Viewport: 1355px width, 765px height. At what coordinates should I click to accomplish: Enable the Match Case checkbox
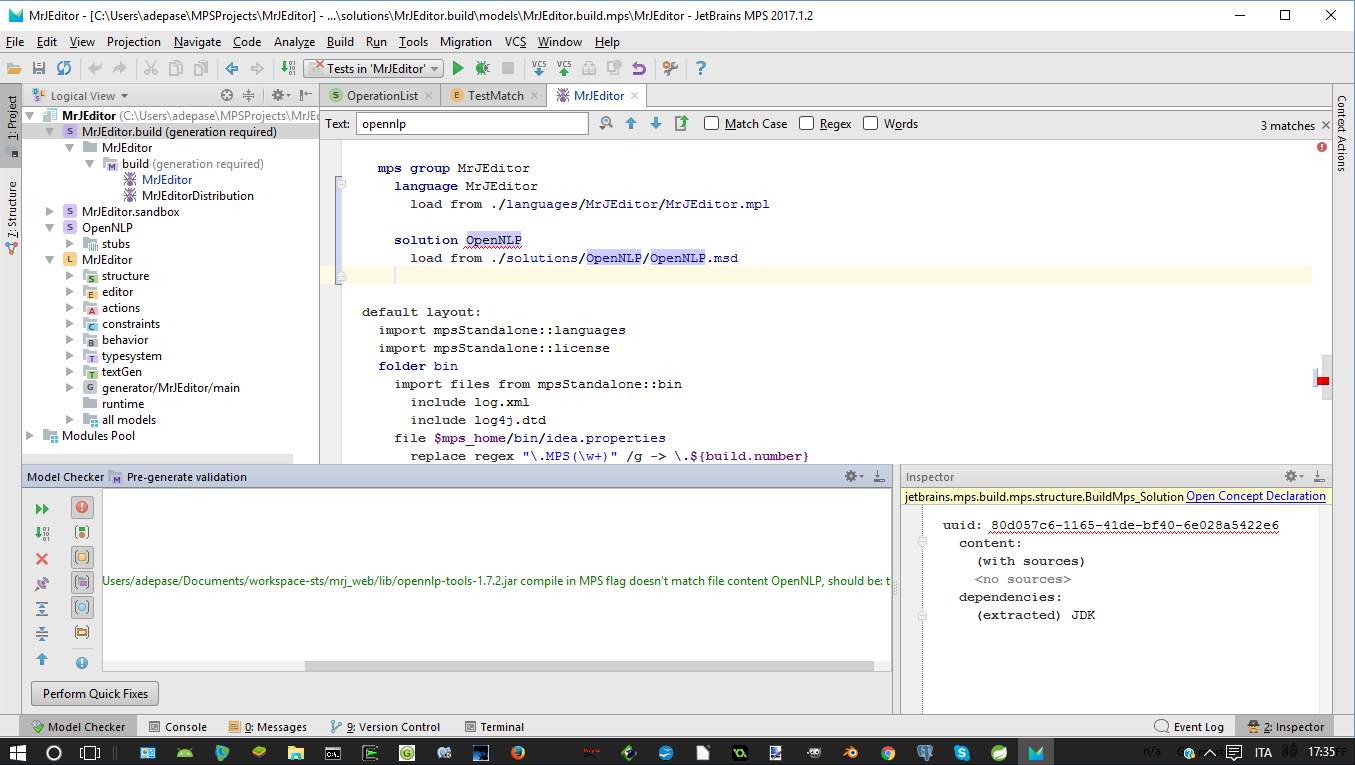711,124
